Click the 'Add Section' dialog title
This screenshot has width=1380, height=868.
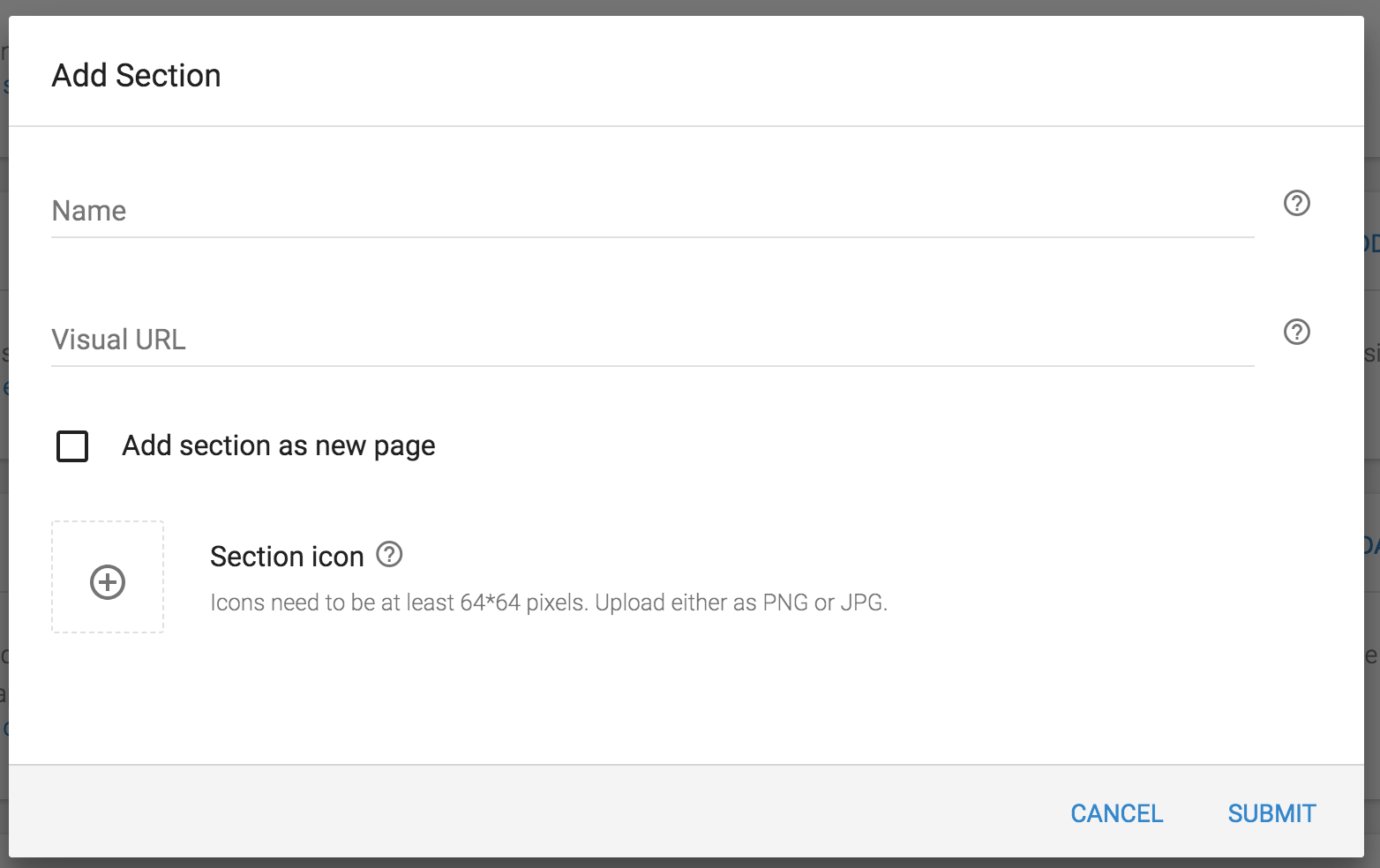pos(137,76)
